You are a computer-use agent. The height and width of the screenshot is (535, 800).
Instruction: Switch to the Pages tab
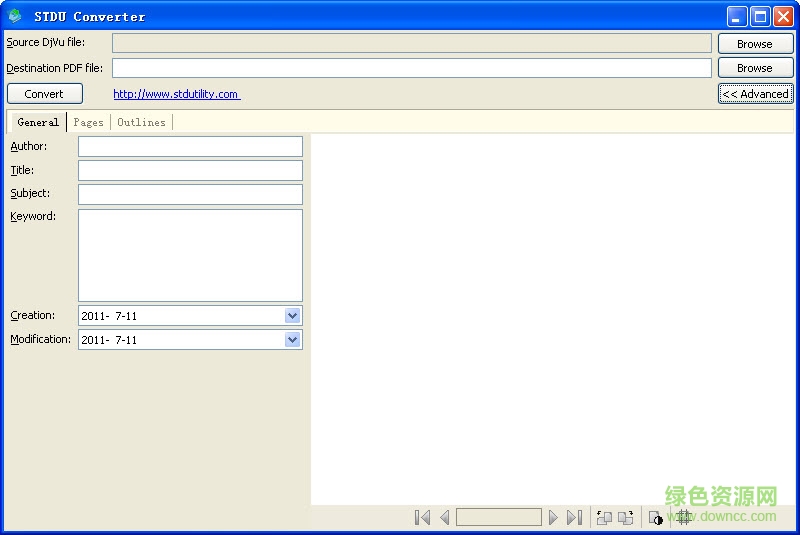[88, 122]
